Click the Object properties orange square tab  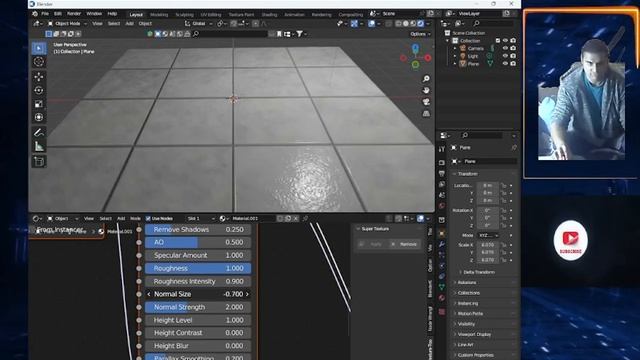coord(442,234)
